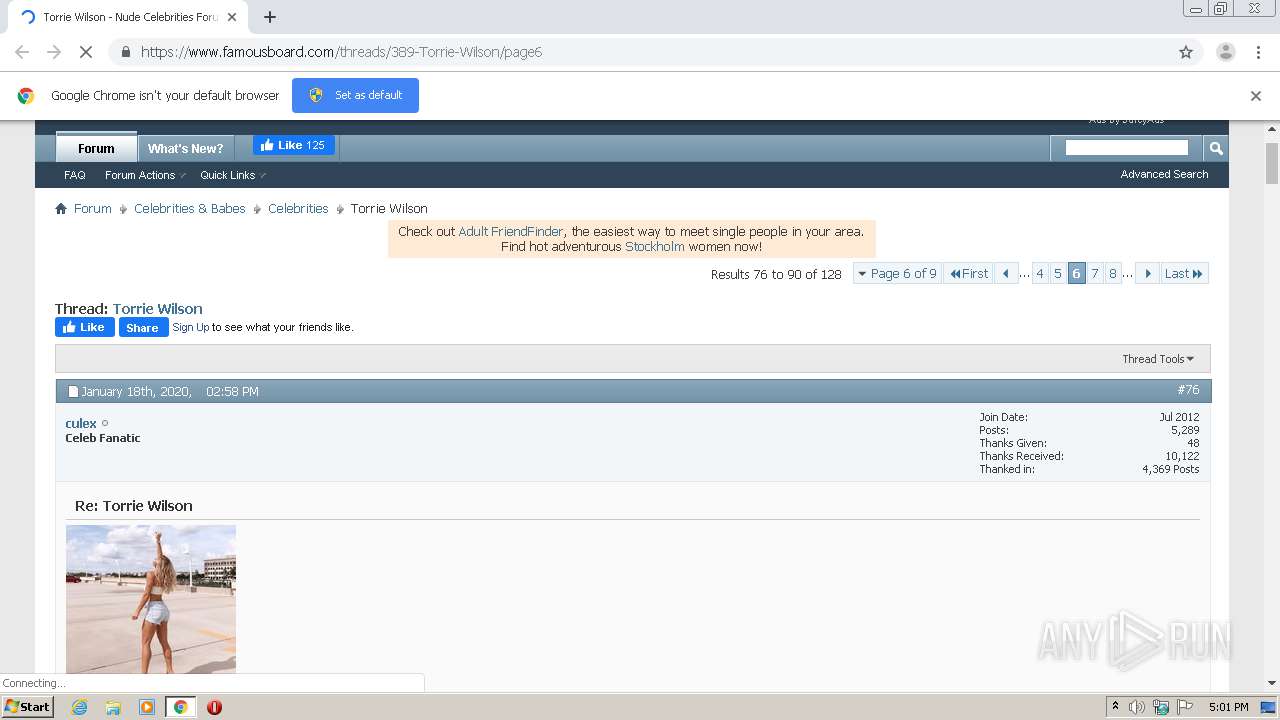Open the volume speaker tray icon

tap(1137, 707)
